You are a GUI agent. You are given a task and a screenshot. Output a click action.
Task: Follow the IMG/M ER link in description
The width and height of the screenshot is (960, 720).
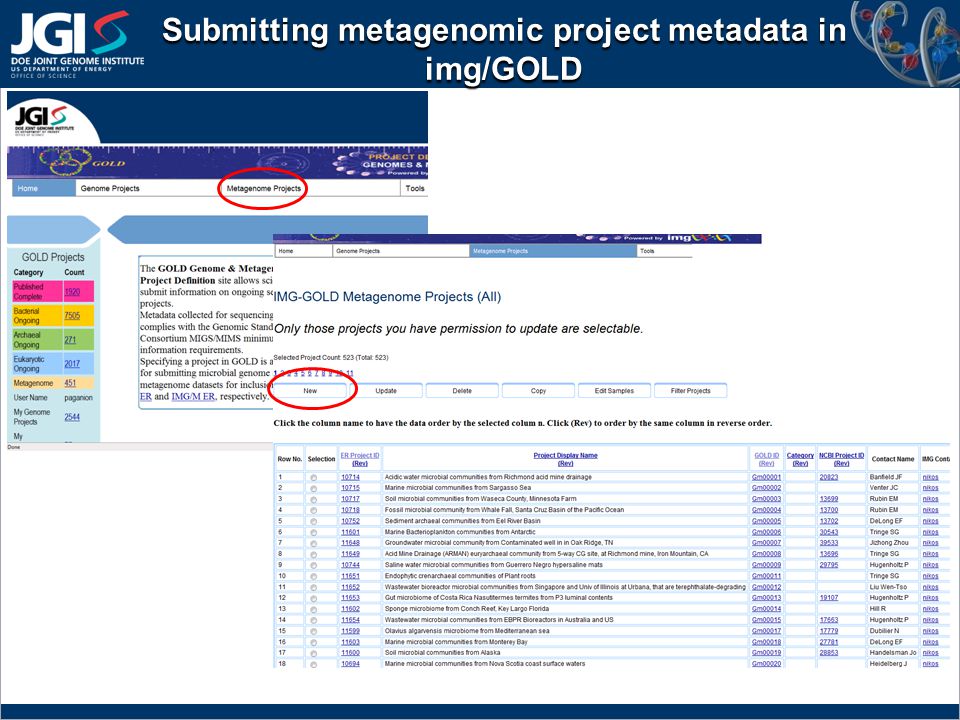(x=193, y=397)
